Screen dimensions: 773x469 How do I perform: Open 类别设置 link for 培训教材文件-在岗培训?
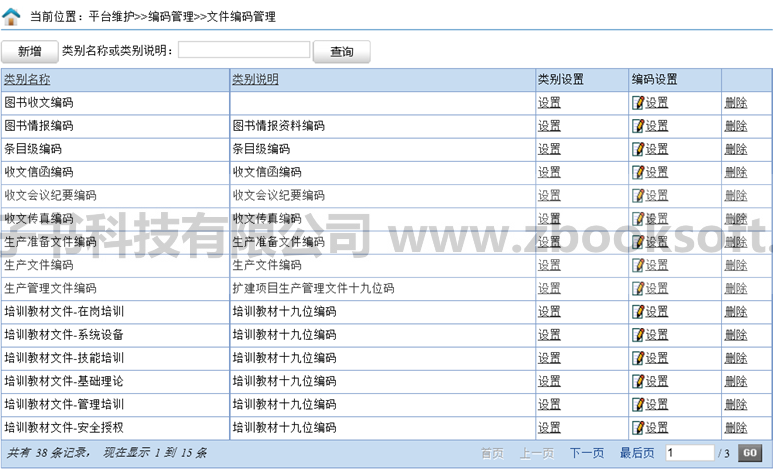tap(549, 311)
